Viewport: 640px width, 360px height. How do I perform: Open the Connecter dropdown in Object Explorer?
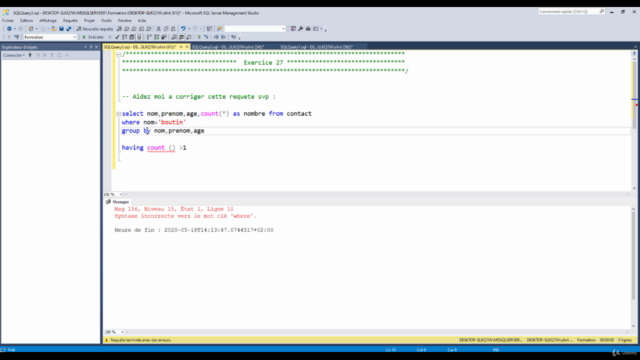pos(14,55)
